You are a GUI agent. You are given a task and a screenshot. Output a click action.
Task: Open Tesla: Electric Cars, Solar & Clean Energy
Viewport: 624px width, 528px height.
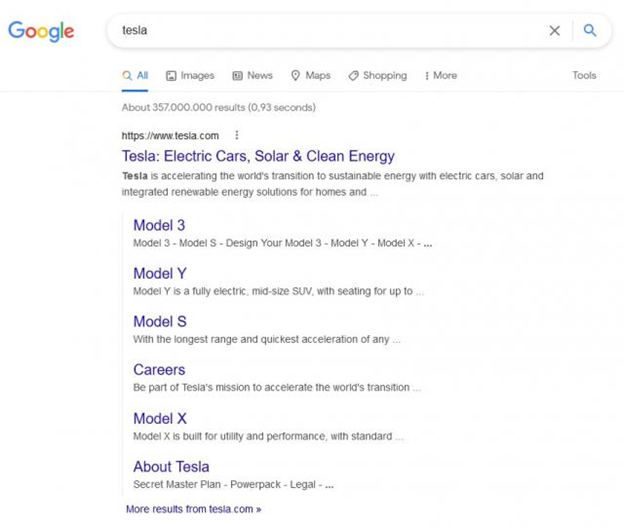click(x=258, y=156)
